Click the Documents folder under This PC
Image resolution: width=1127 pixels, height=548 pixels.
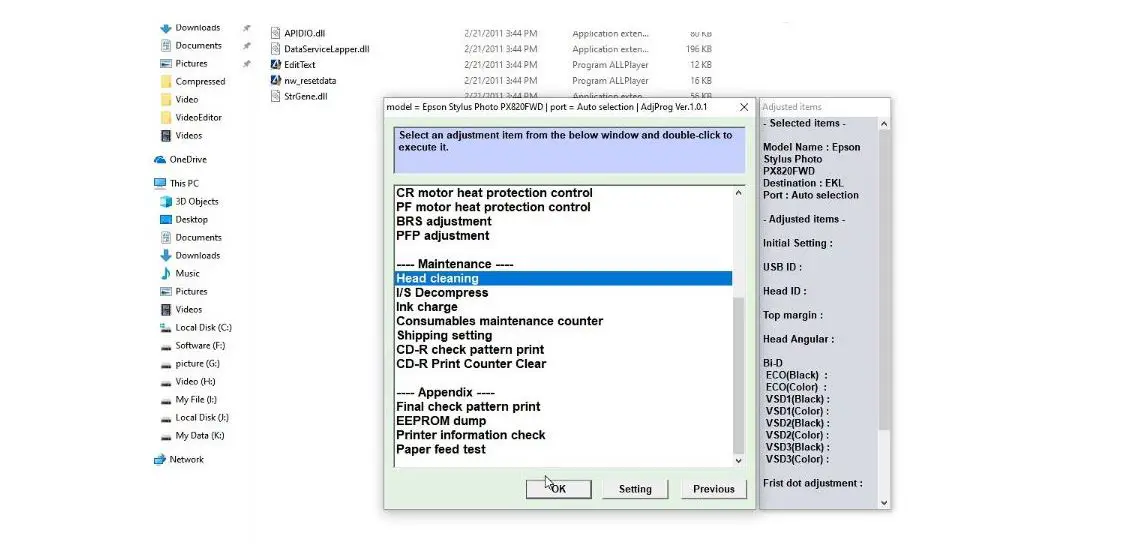190,238
